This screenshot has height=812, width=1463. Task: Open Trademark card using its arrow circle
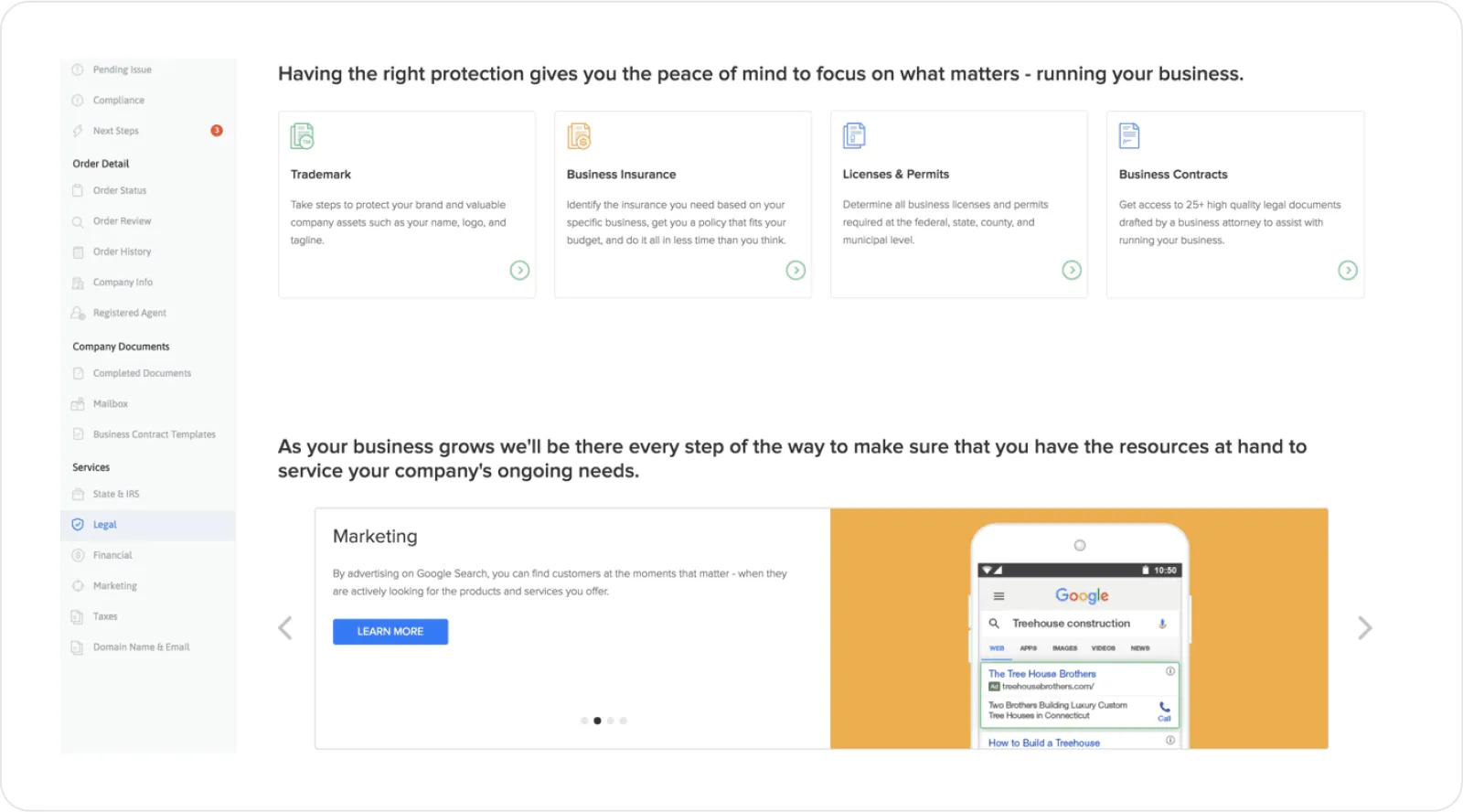click(519, 270)
